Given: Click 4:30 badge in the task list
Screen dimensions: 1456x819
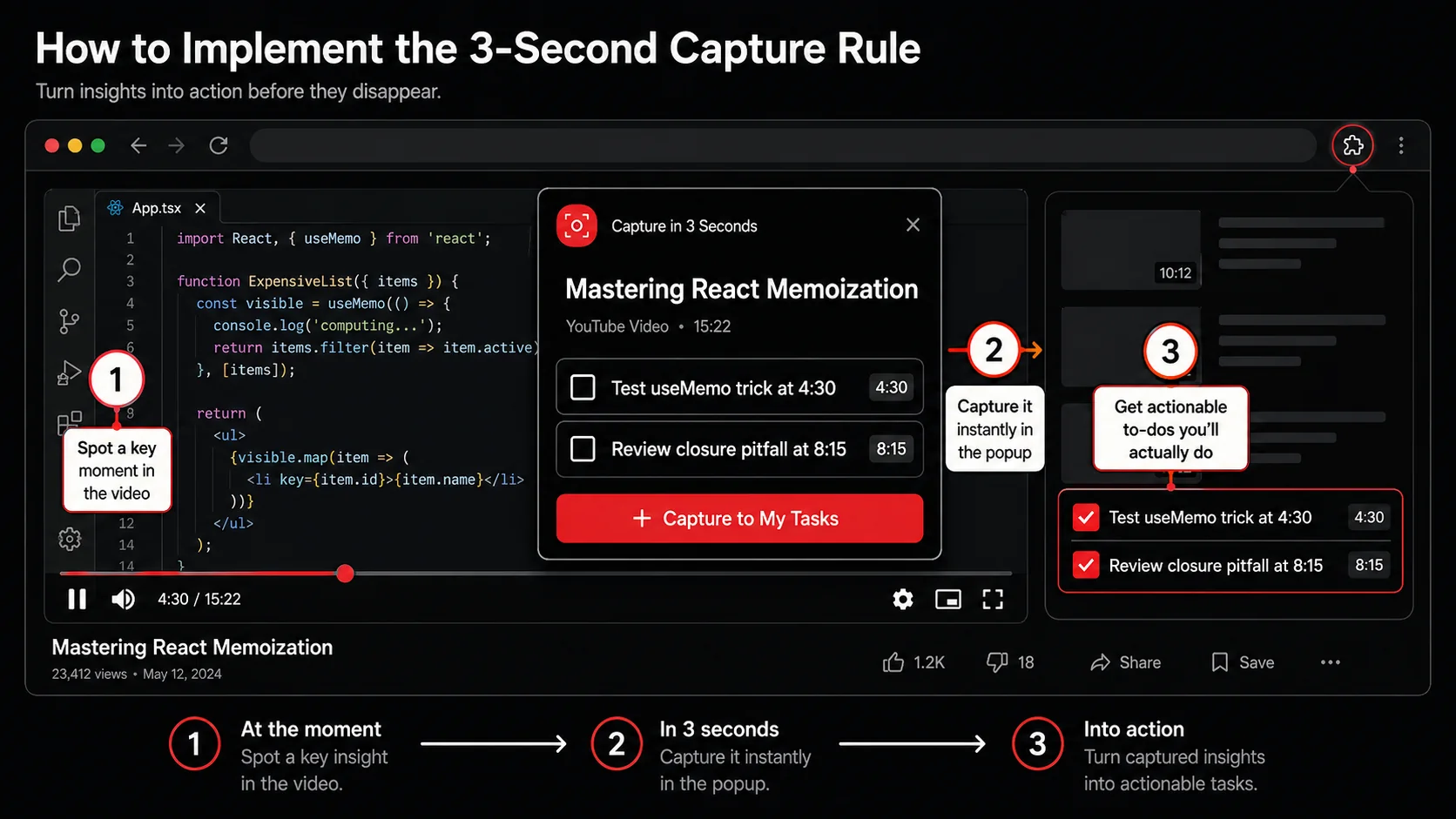Looking at the screenshot, I should tap(1369, 517).
